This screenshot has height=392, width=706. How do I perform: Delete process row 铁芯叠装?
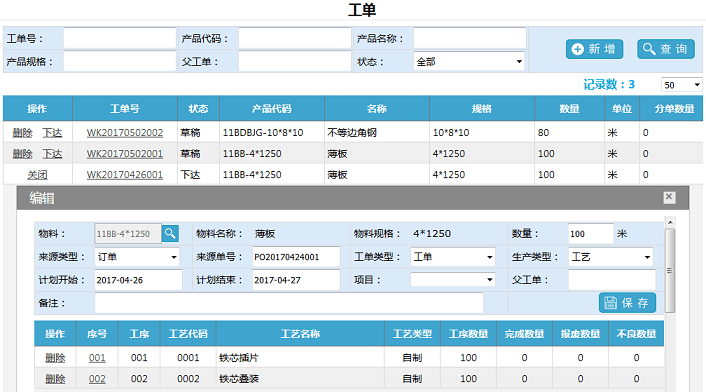55,379
